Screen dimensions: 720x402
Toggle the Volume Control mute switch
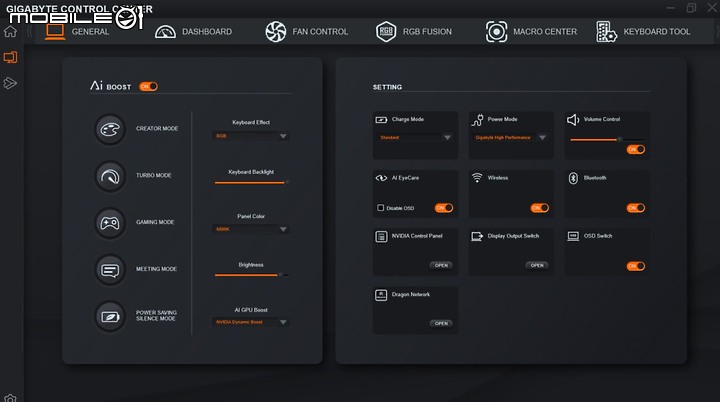click(636, 149)
